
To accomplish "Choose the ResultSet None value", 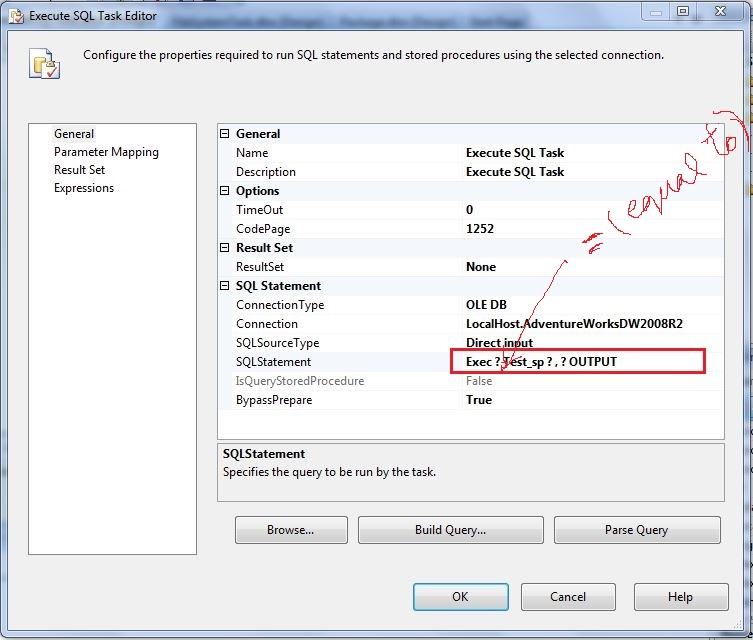I will (x=481, y=267).
